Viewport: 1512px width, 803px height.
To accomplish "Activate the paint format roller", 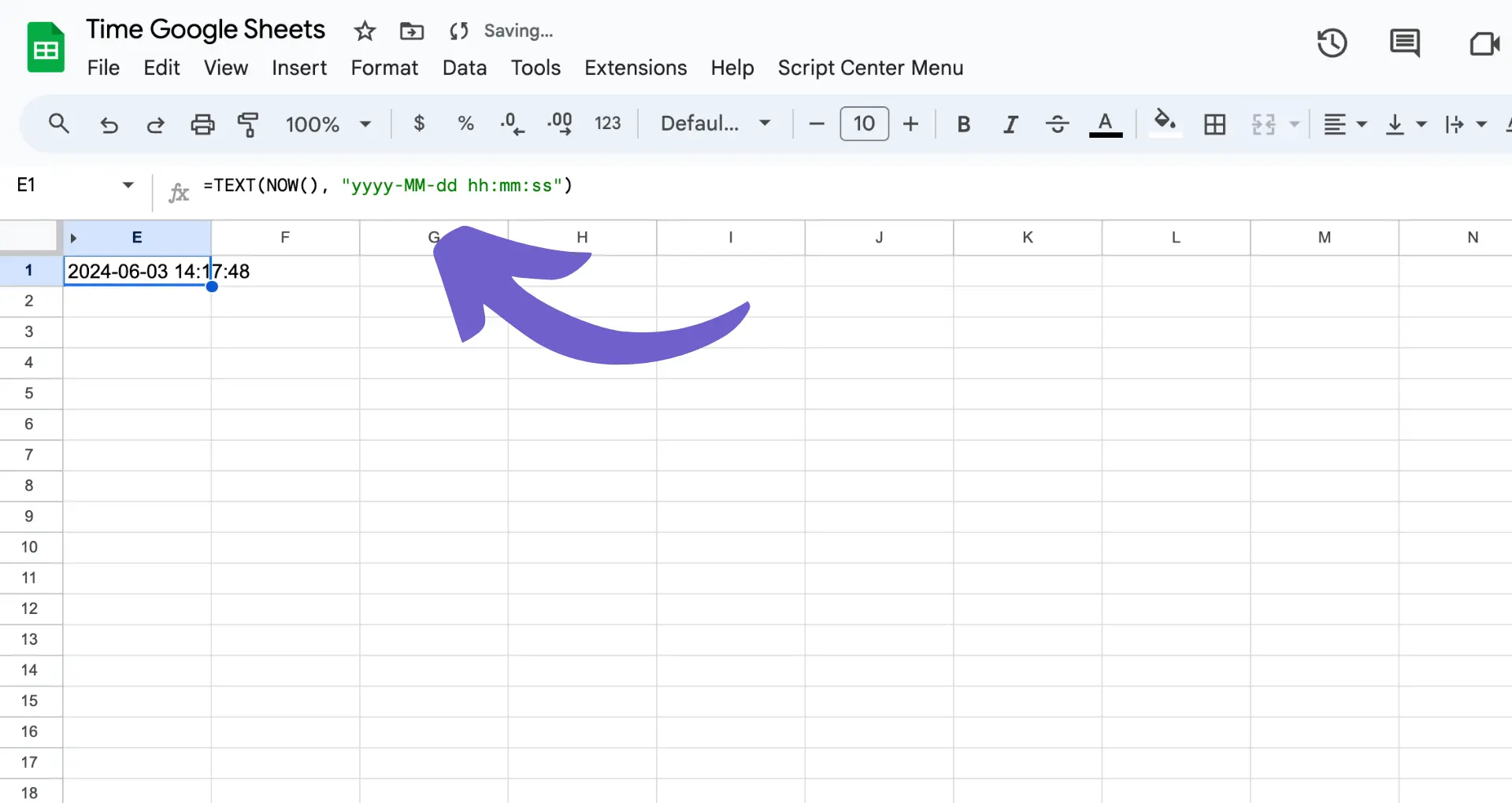I will pos(248,124).
